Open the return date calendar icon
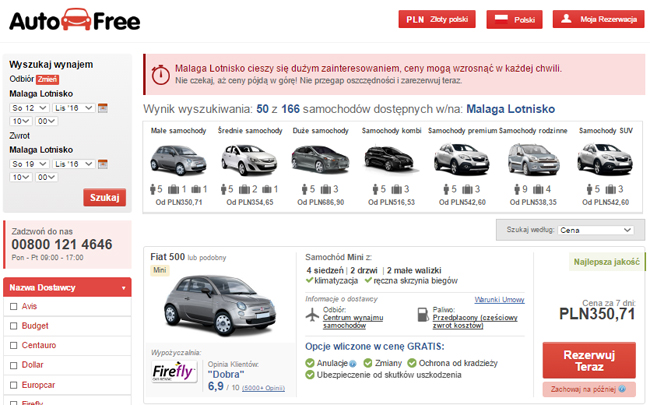This screenshot has width=650, height=405. click(102, 163)
